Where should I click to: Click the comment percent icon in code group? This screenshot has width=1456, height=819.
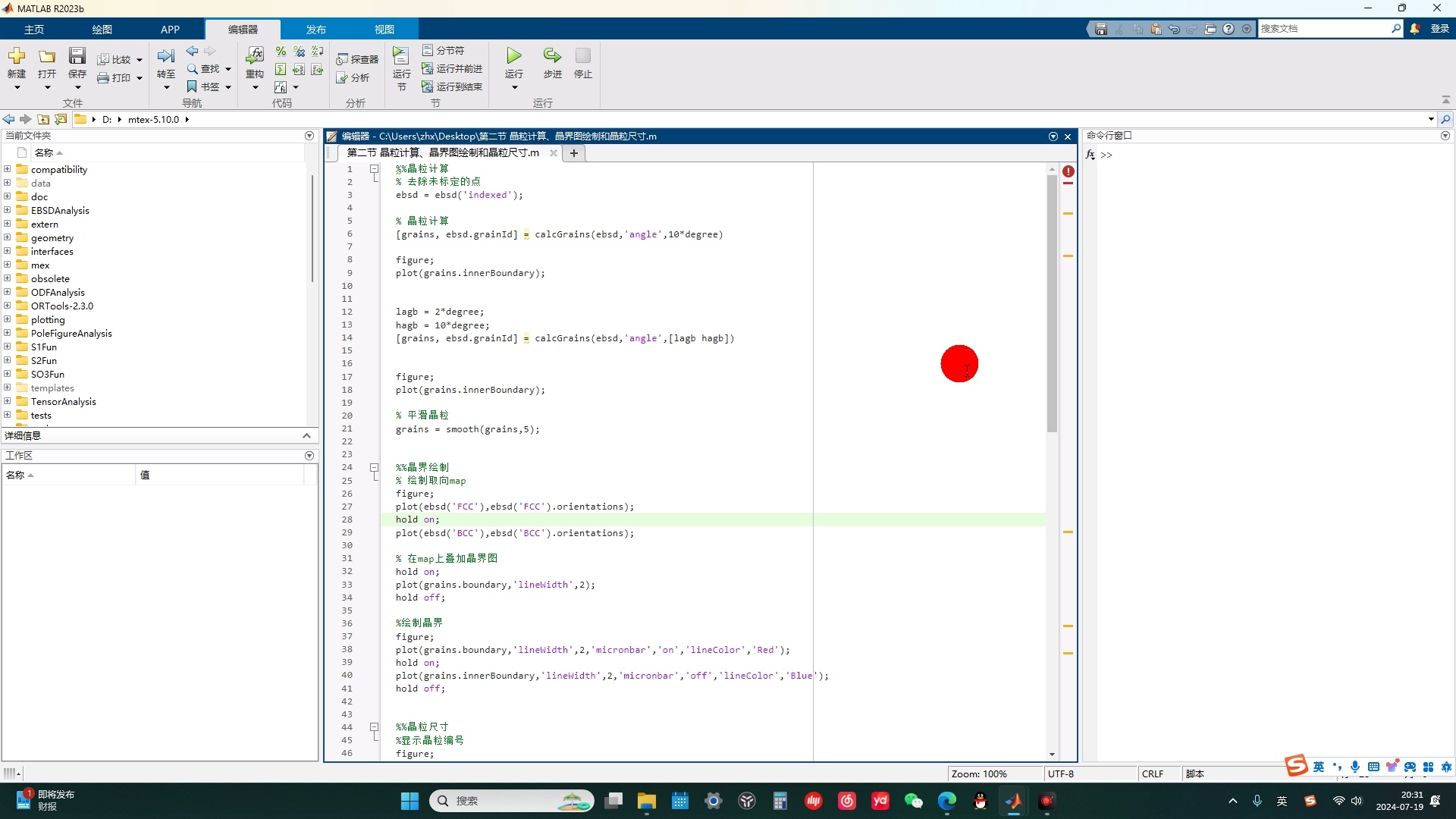pyautogui.click(x=281, y=51)
